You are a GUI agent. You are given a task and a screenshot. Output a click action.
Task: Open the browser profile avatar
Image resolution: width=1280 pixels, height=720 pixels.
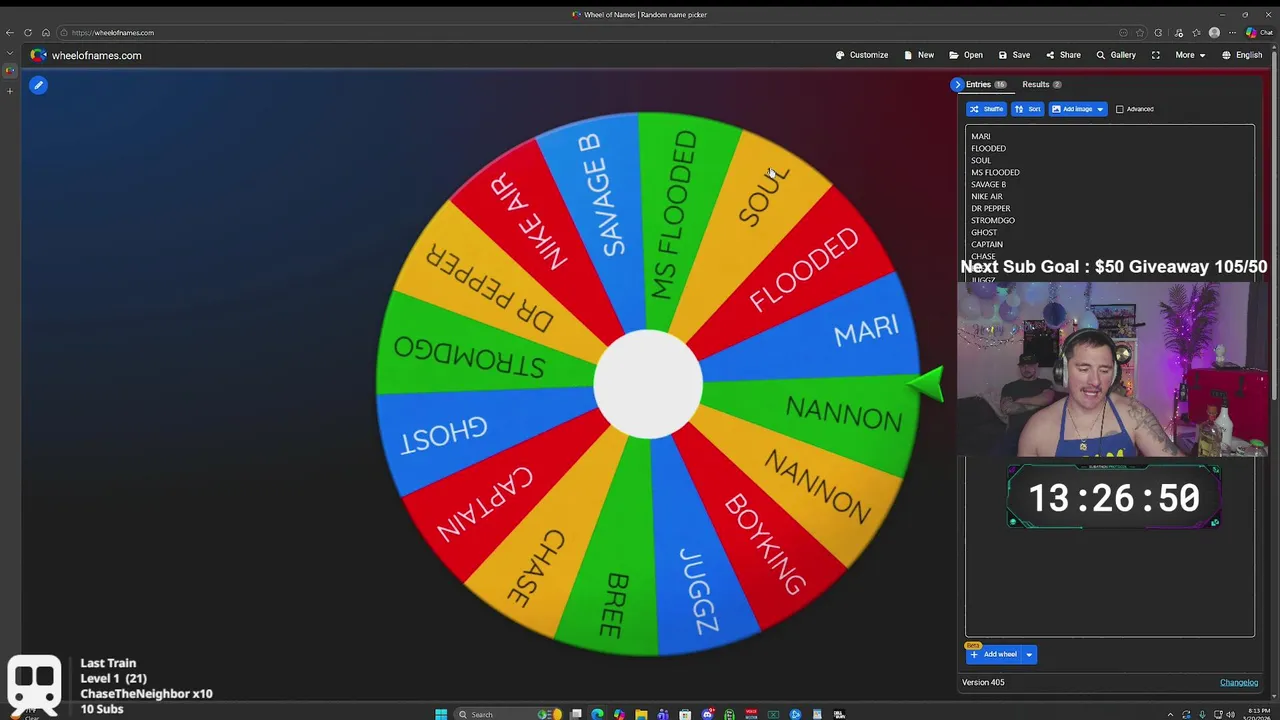(1214, 32)
